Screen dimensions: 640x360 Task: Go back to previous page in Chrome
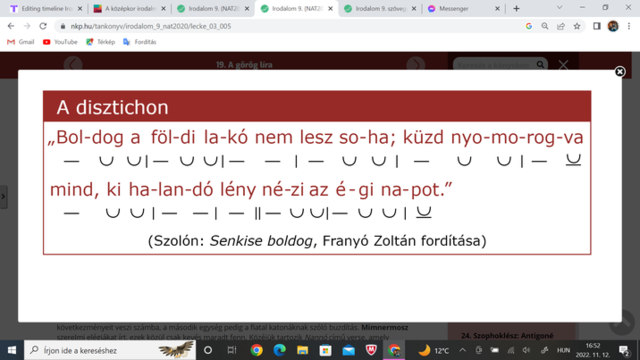click(11, 26)
